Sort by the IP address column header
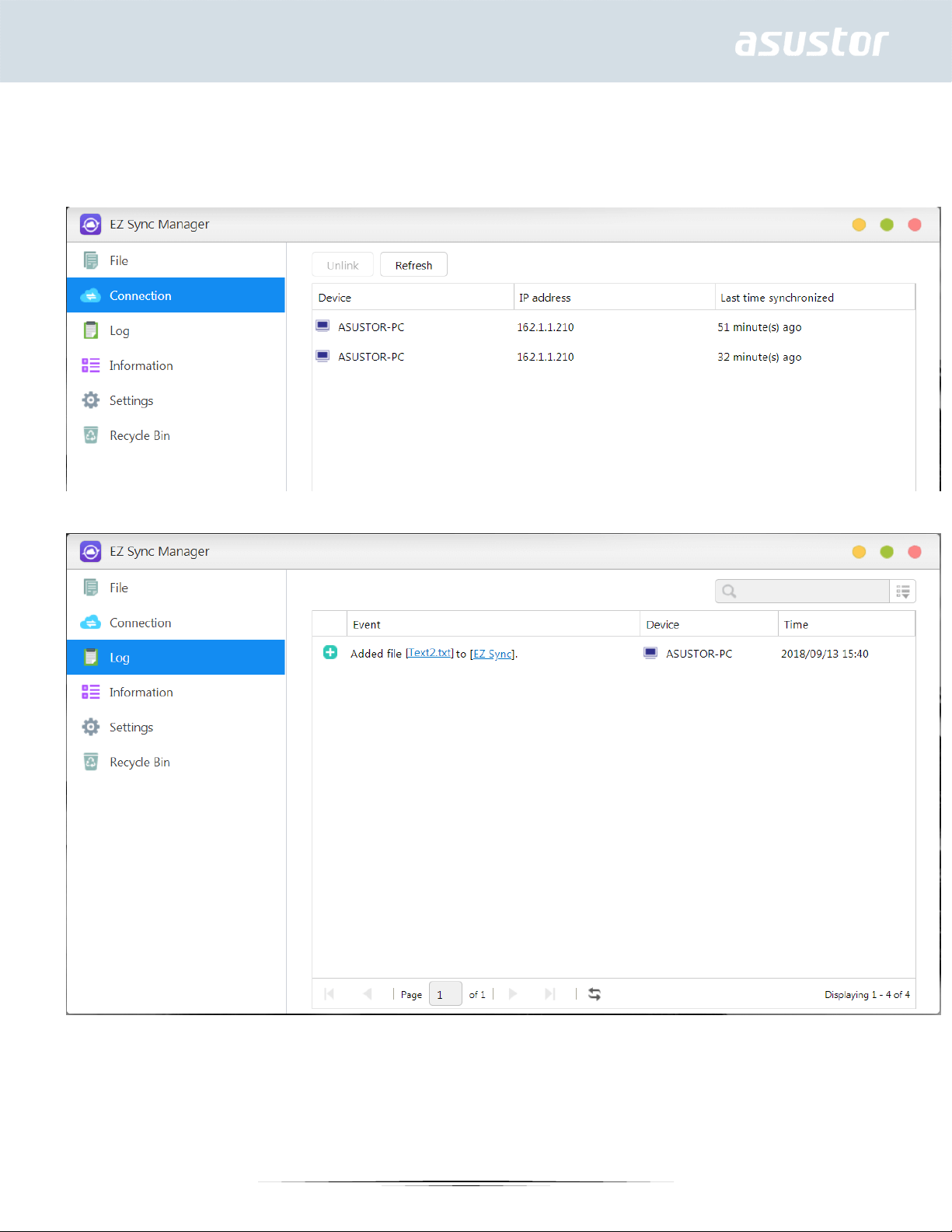Screen dimensions: 952x1232 click(x=614, y=298)
